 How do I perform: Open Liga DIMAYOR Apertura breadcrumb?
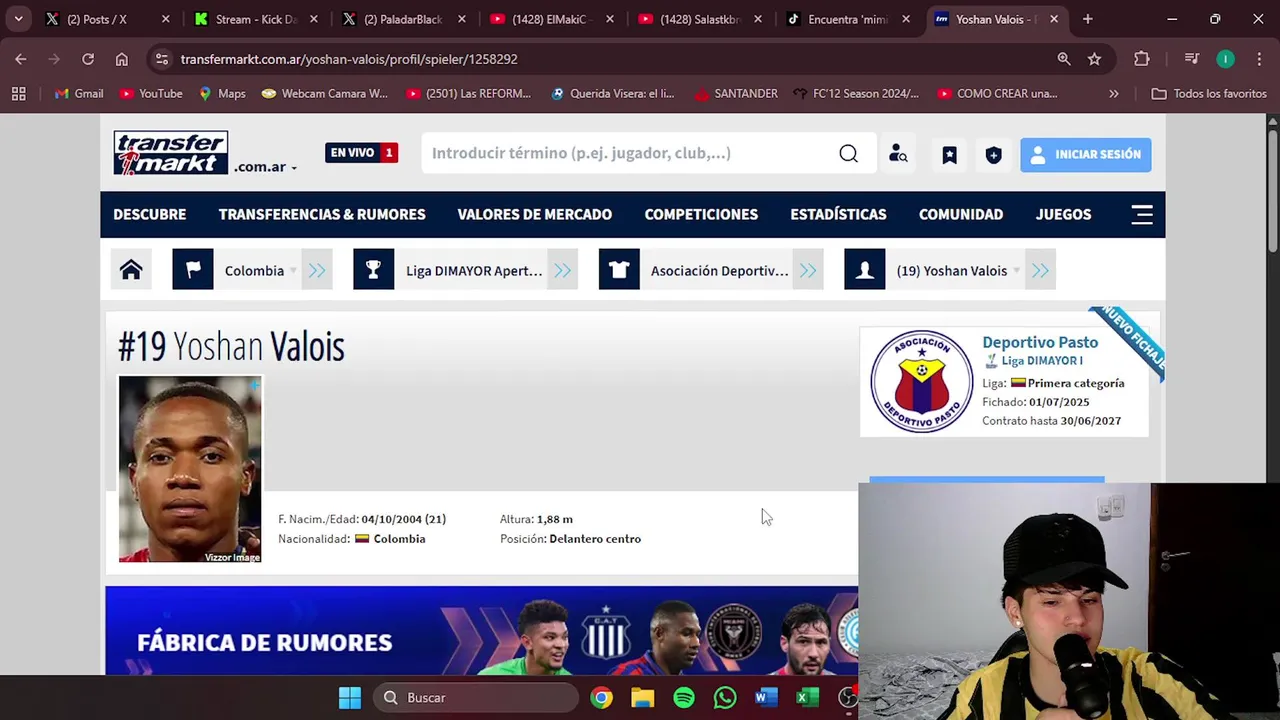tap(474, 271)
